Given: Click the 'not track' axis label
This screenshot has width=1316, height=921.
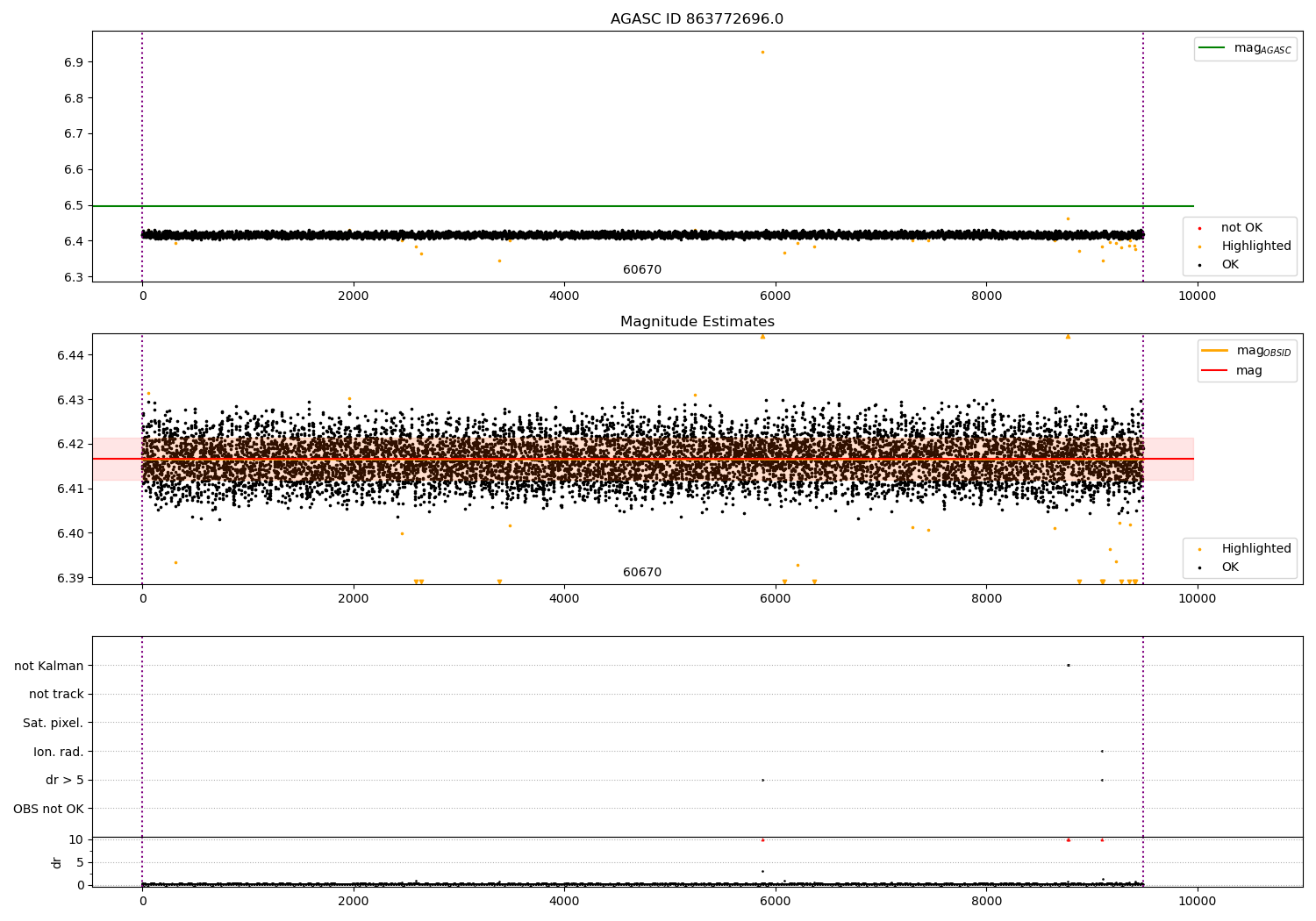Looking at the screenshot, I should (x=56, y=694).
